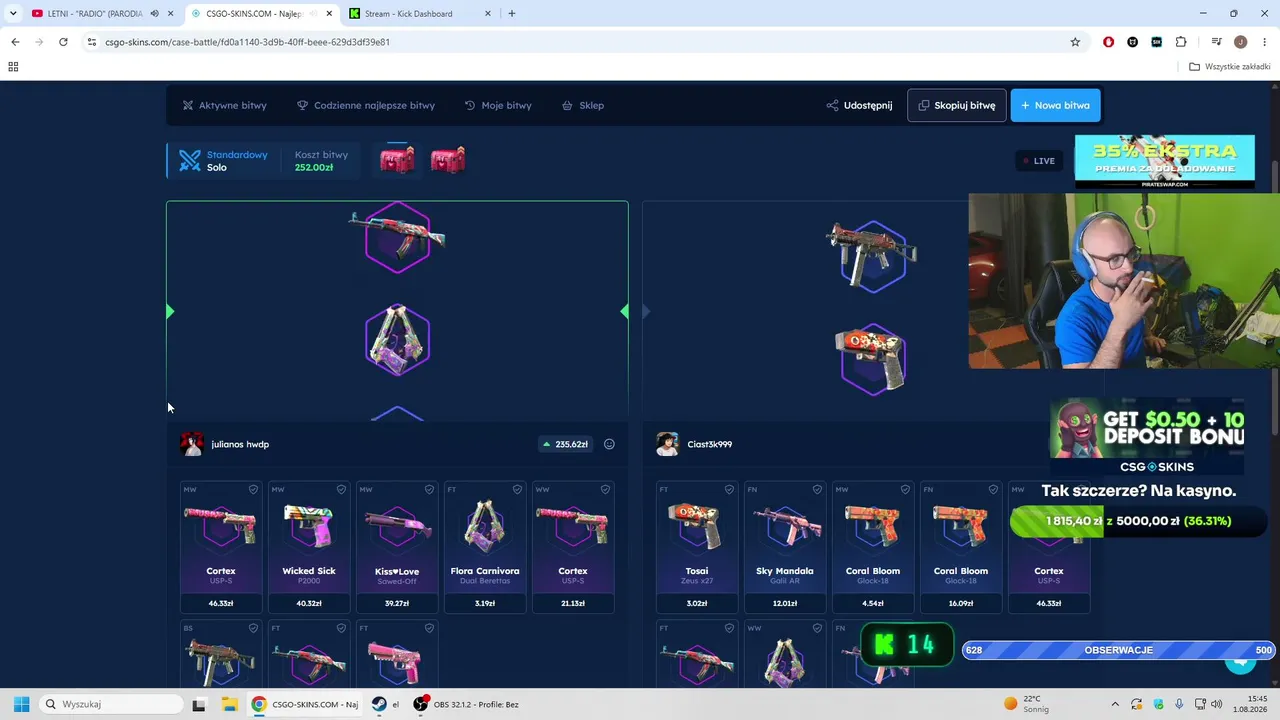This screenshot has width=1280, height=720.
Task: Select the Sky Mandala Galil AR card
Action: (x=785, y=547)
